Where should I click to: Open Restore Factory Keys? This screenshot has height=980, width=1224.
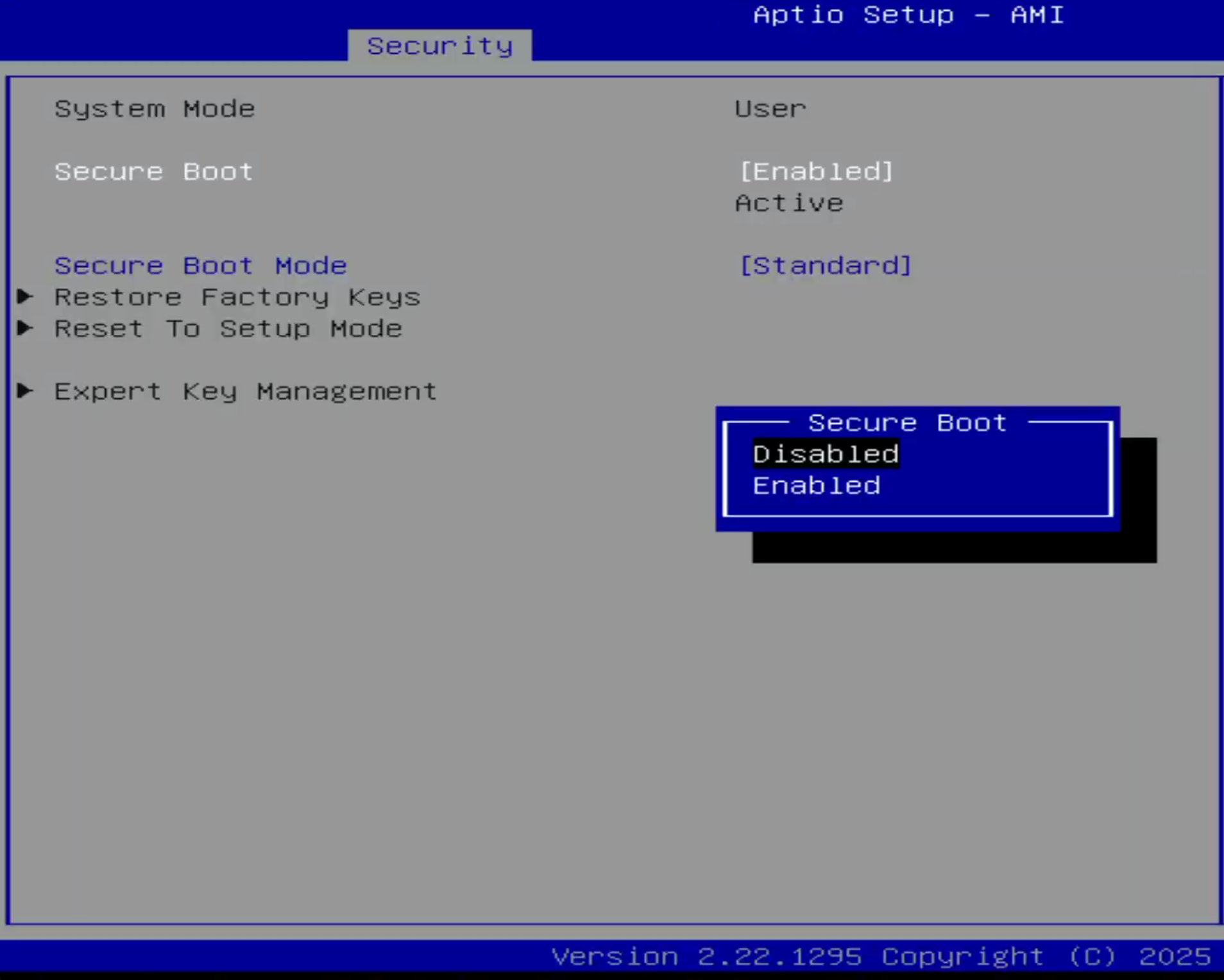click(x=237, y=296)
